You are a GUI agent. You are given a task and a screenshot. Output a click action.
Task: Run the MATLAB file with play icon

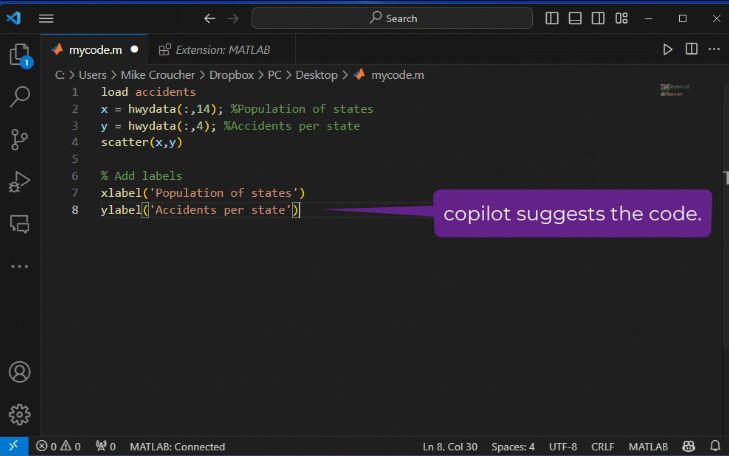668,49
